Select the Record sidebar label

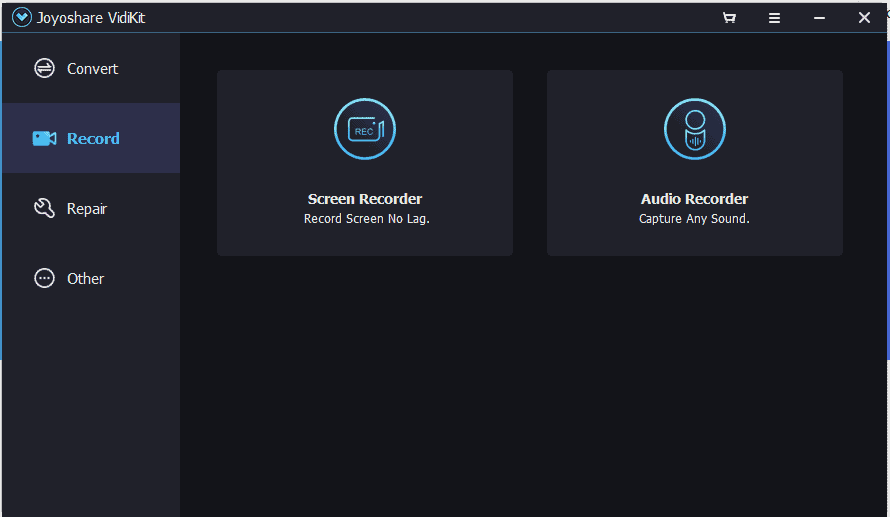[x=93, y=138]
